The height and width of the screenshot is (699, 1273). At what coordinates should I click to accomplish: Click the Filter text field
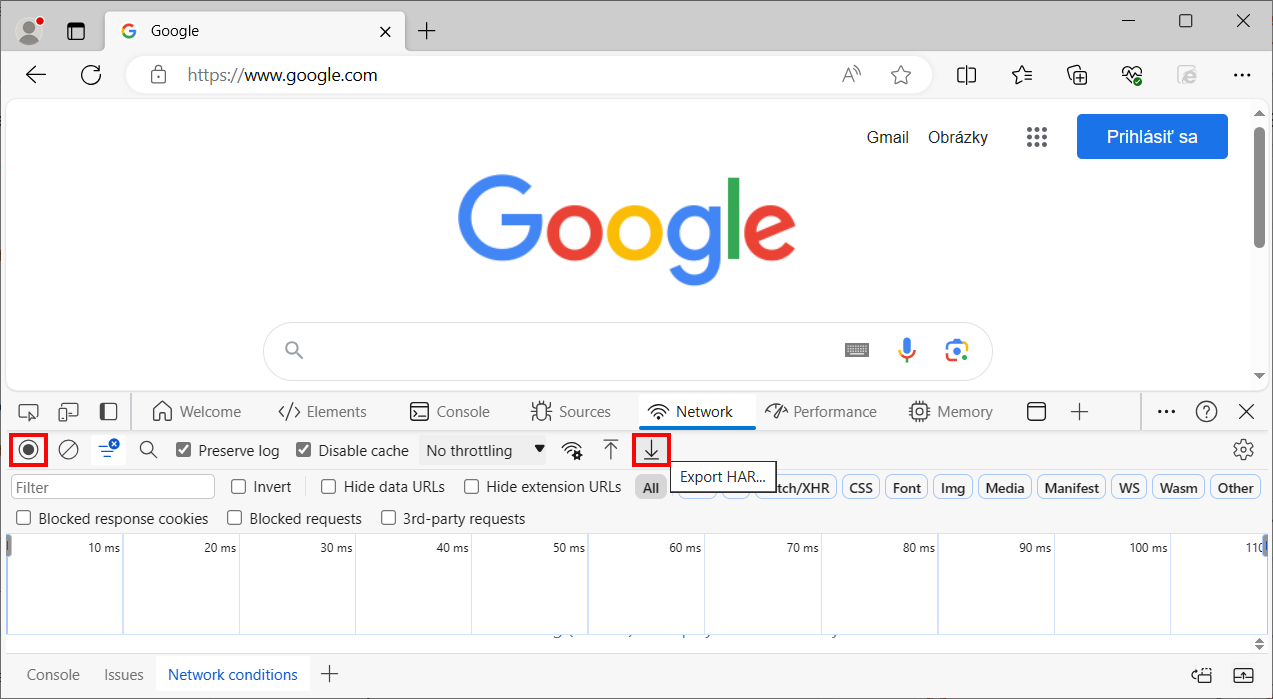113,487
